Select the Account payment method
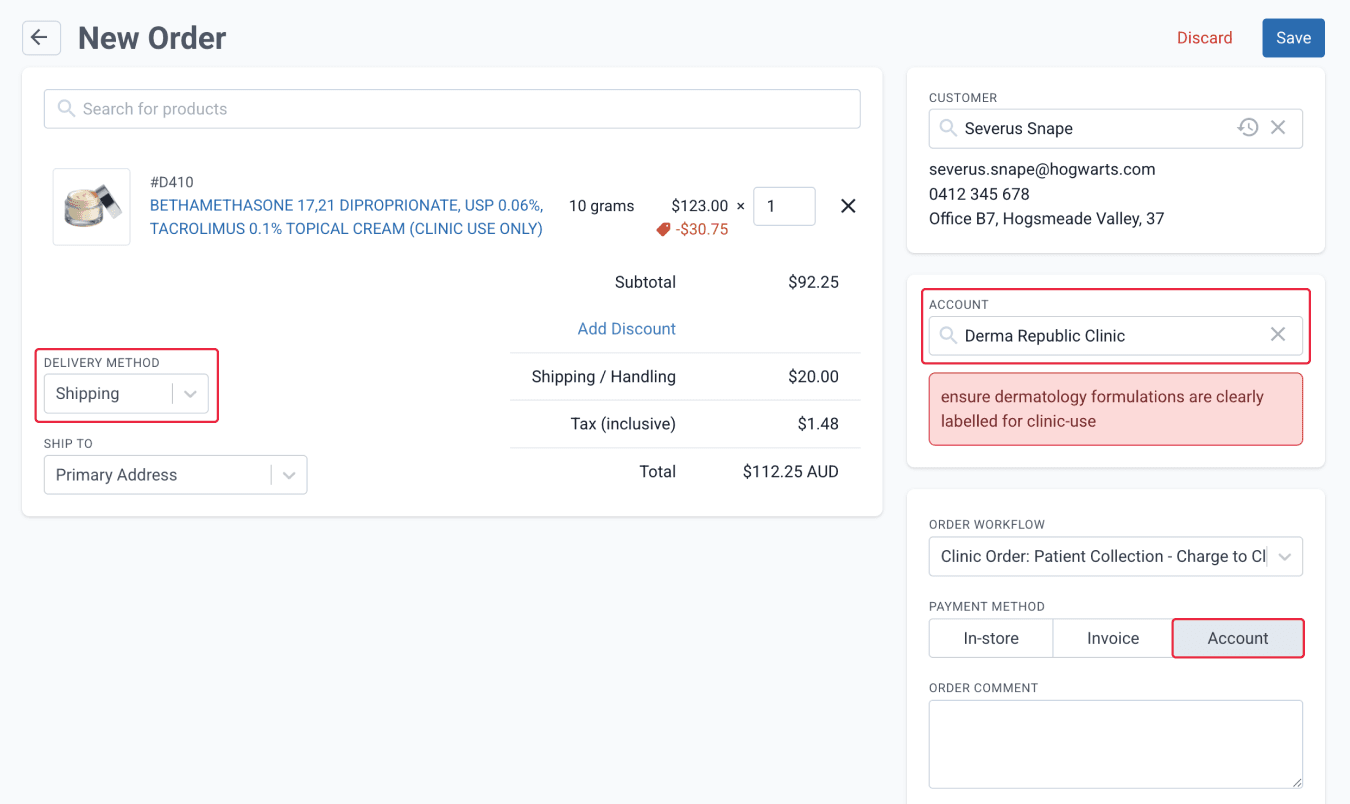 (x=1238, y=638)
